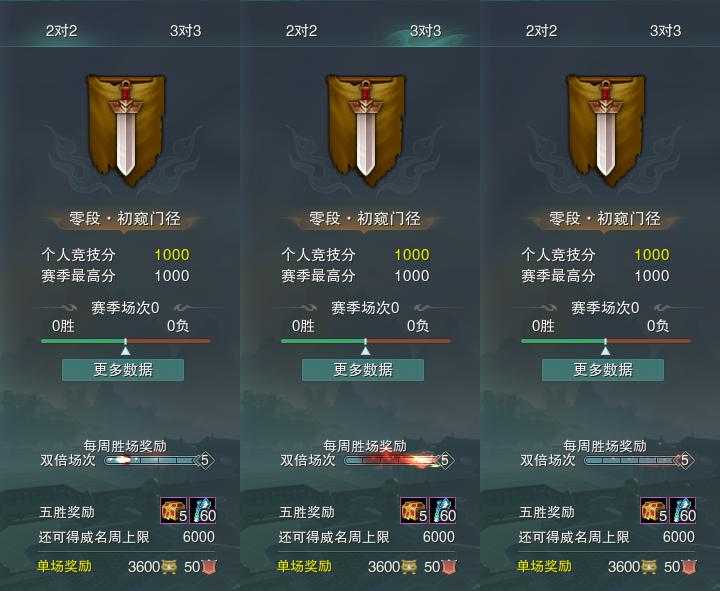Open the highlighted 3对3 tab in middle panel
The width and height of the screenshot is (720, 591).
[x=426, y=31]
